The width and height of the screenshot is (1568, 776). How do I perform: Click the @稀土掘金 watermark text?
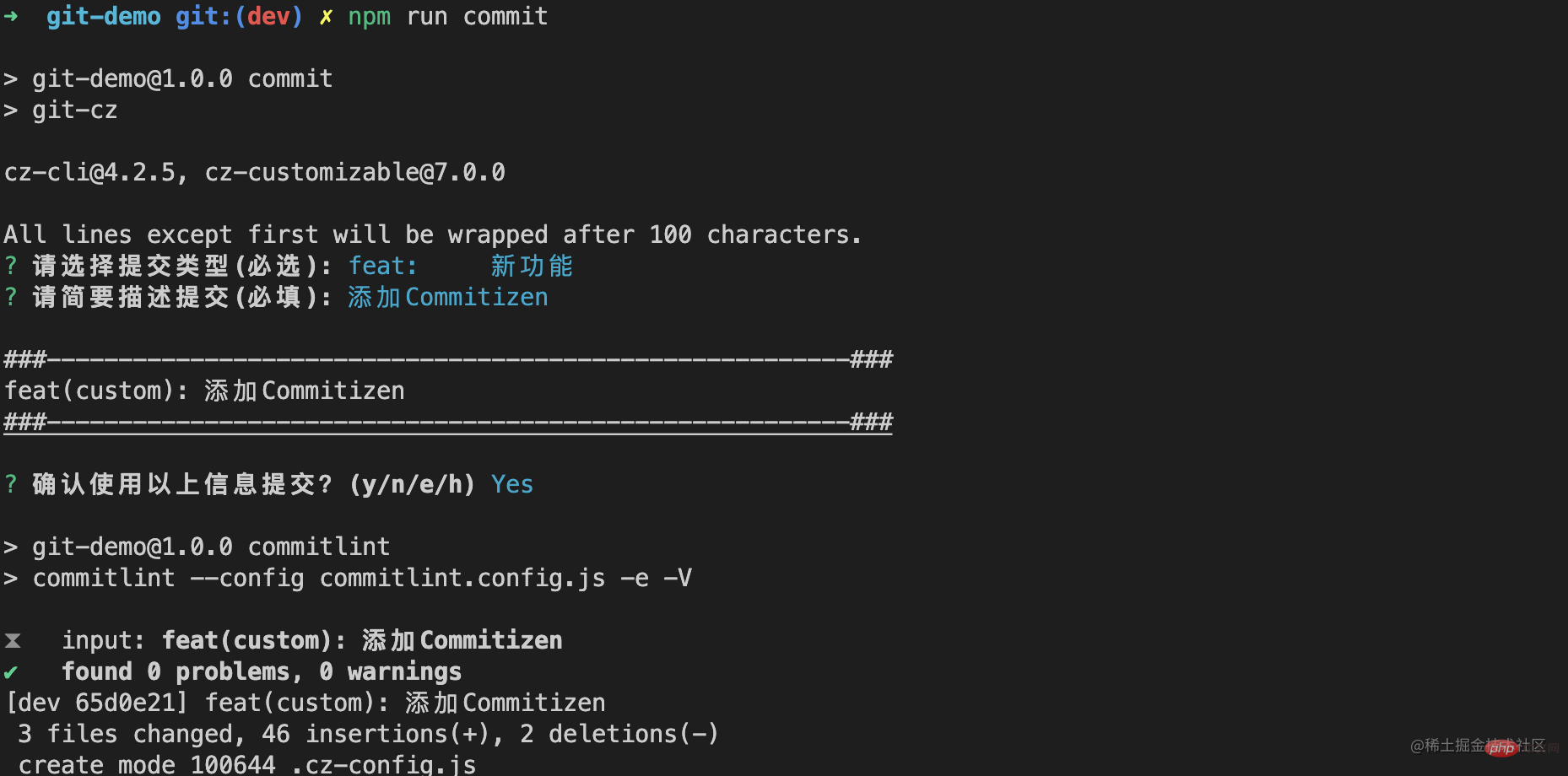[1448, 746]
